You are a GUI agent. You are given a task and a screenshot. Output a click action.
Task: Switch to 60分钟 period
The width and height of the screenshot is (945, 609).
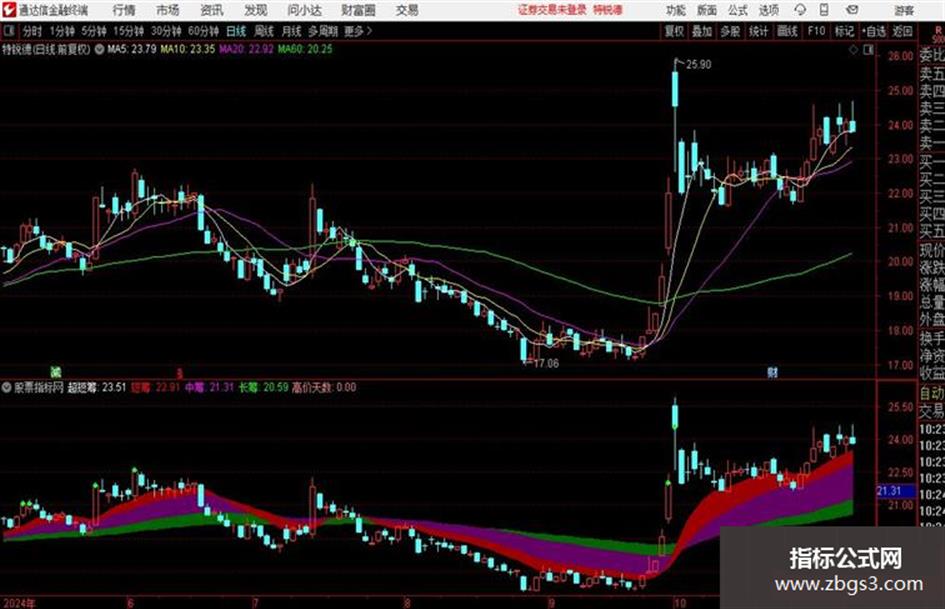point(203,31)
